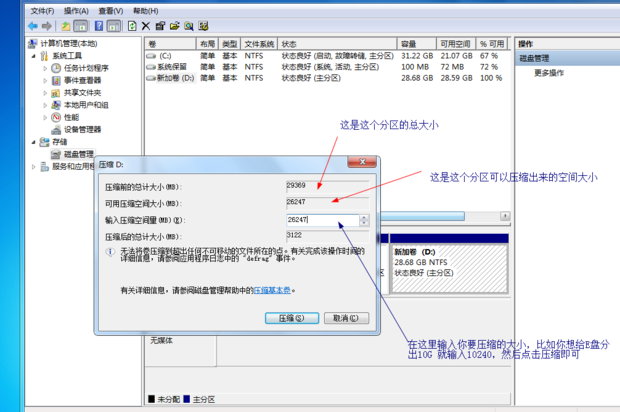620x412 pixels.
Task: Click the 输入压缩空间量 input field
Action: pos(320,219)
